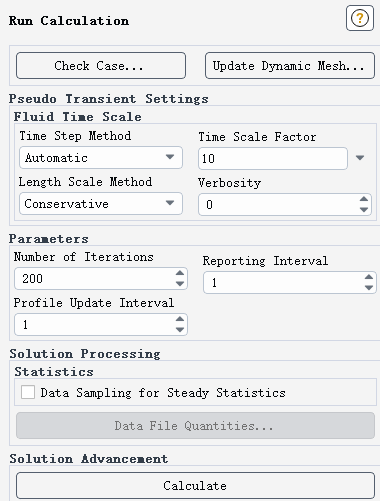Increase the Reporting Interval value
The height and width of the screenshot is (501, 380).
coord(369,277)
